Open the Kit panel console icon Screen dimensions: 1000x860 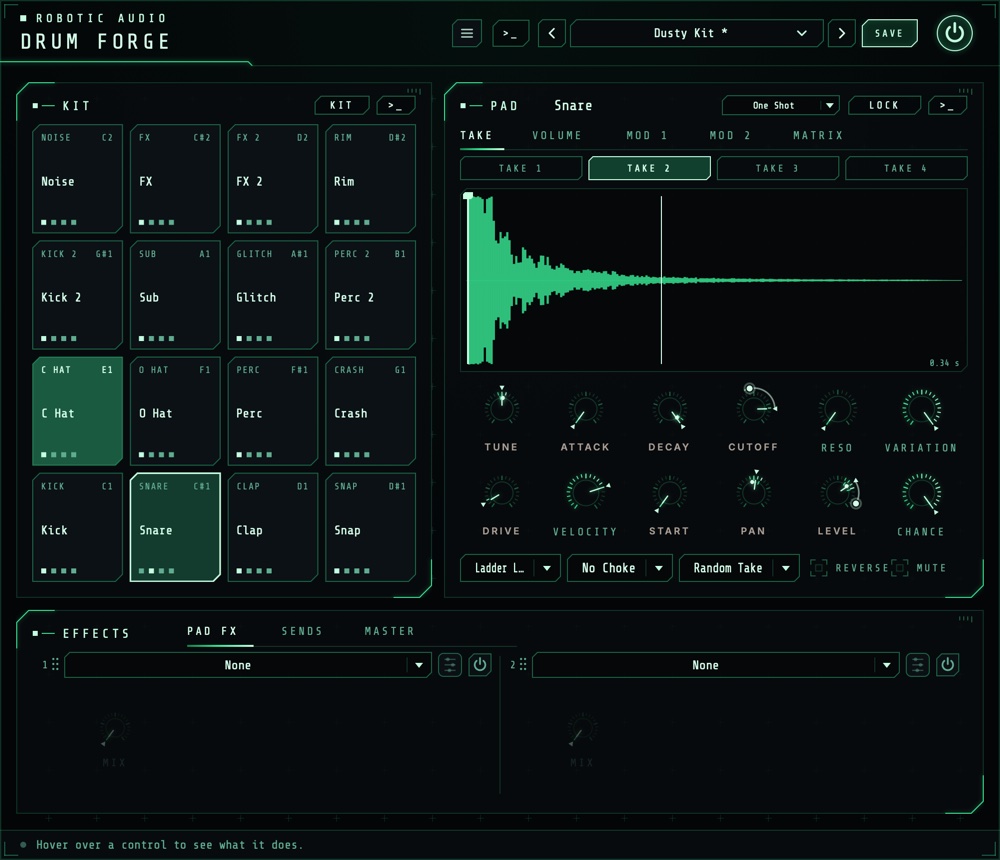[395, 105]
